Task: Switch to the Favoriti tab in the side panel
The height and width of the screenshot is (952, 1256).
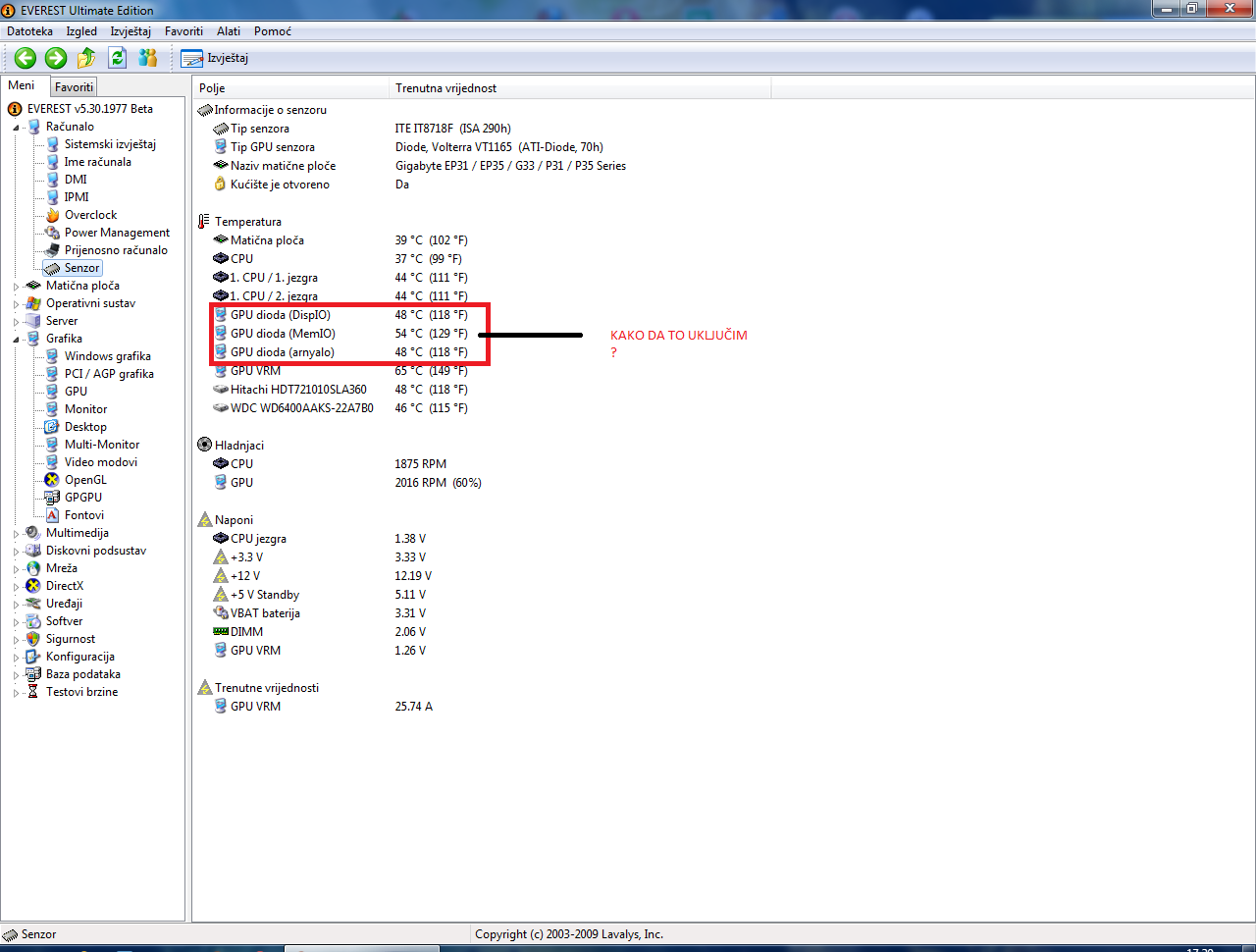Action: pyautogui.click(x=74, y=87)
